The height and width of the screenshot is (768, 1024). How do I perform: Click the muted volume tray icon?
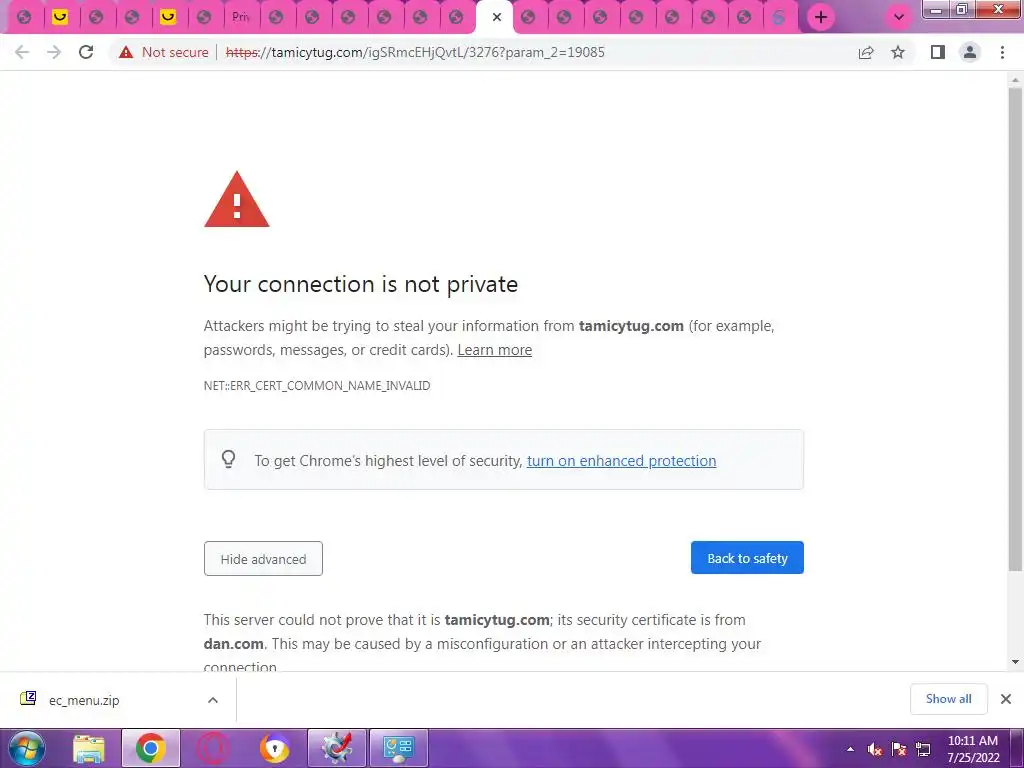tap(875, 749)
